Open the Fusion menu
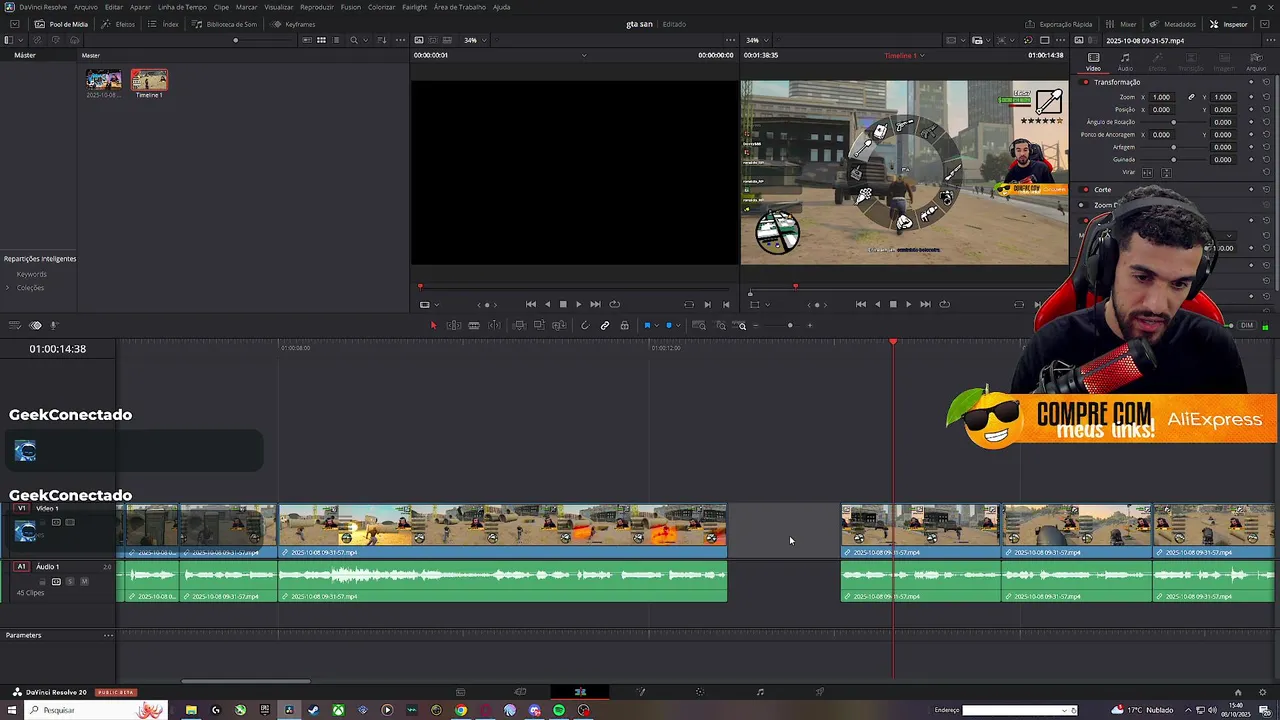 [x=350, y=7]
